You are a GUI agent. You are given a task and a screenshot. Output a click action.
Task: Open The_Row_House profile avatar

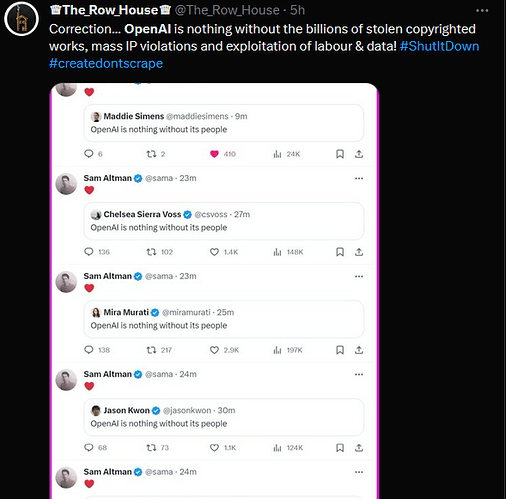[x=21, y=19]
